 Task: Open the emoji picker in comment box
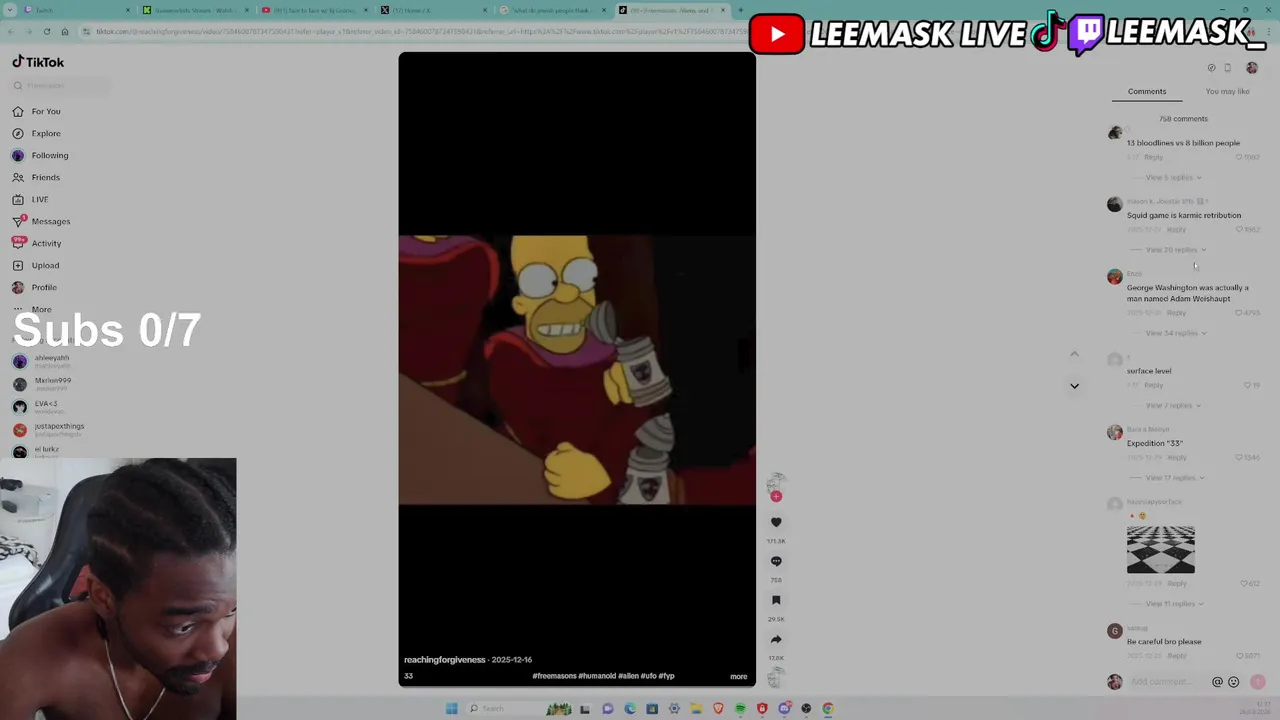tap(1233, 682)
